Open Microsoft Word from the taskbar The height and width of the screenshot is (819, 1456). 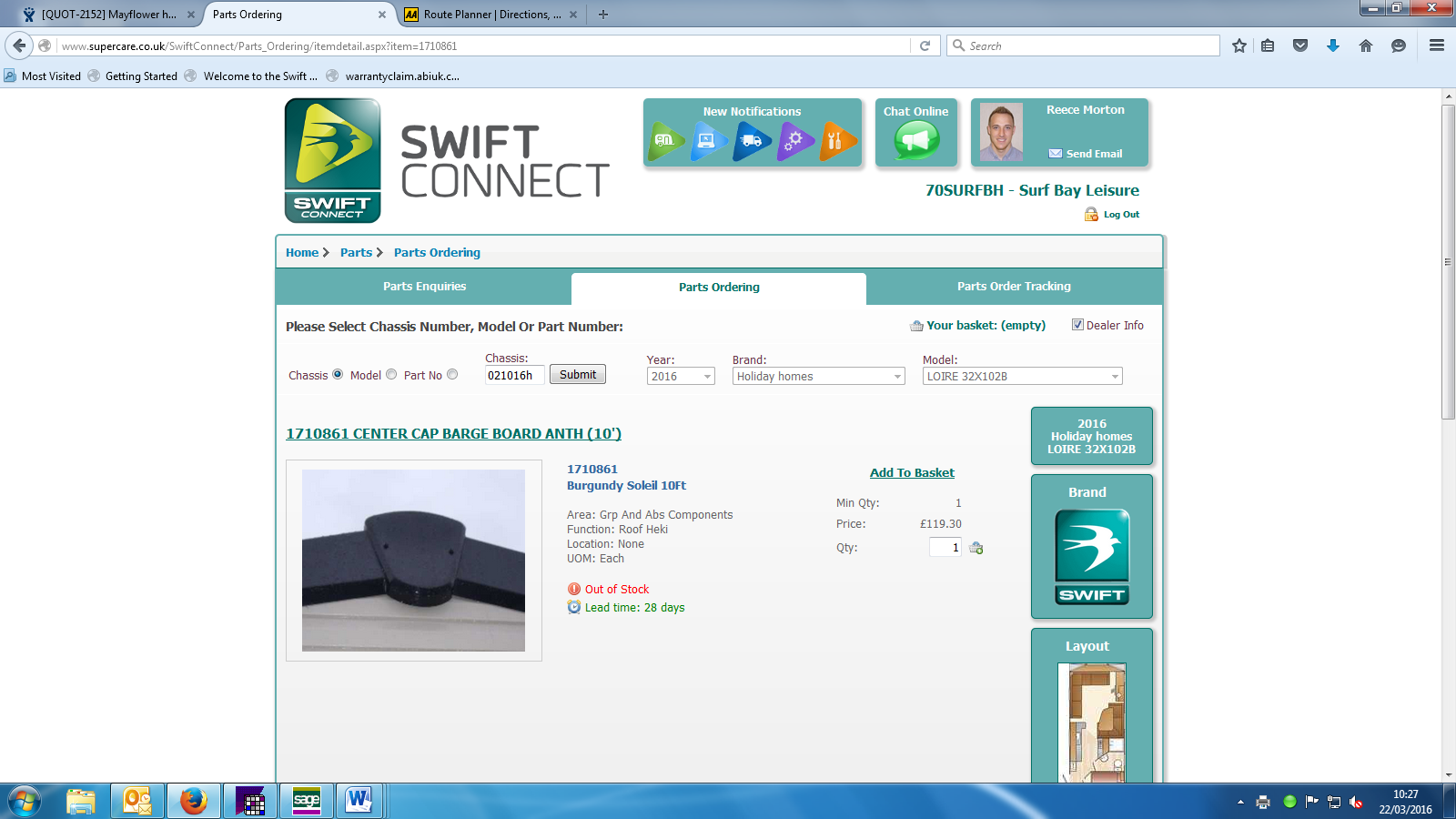(359, 801)
